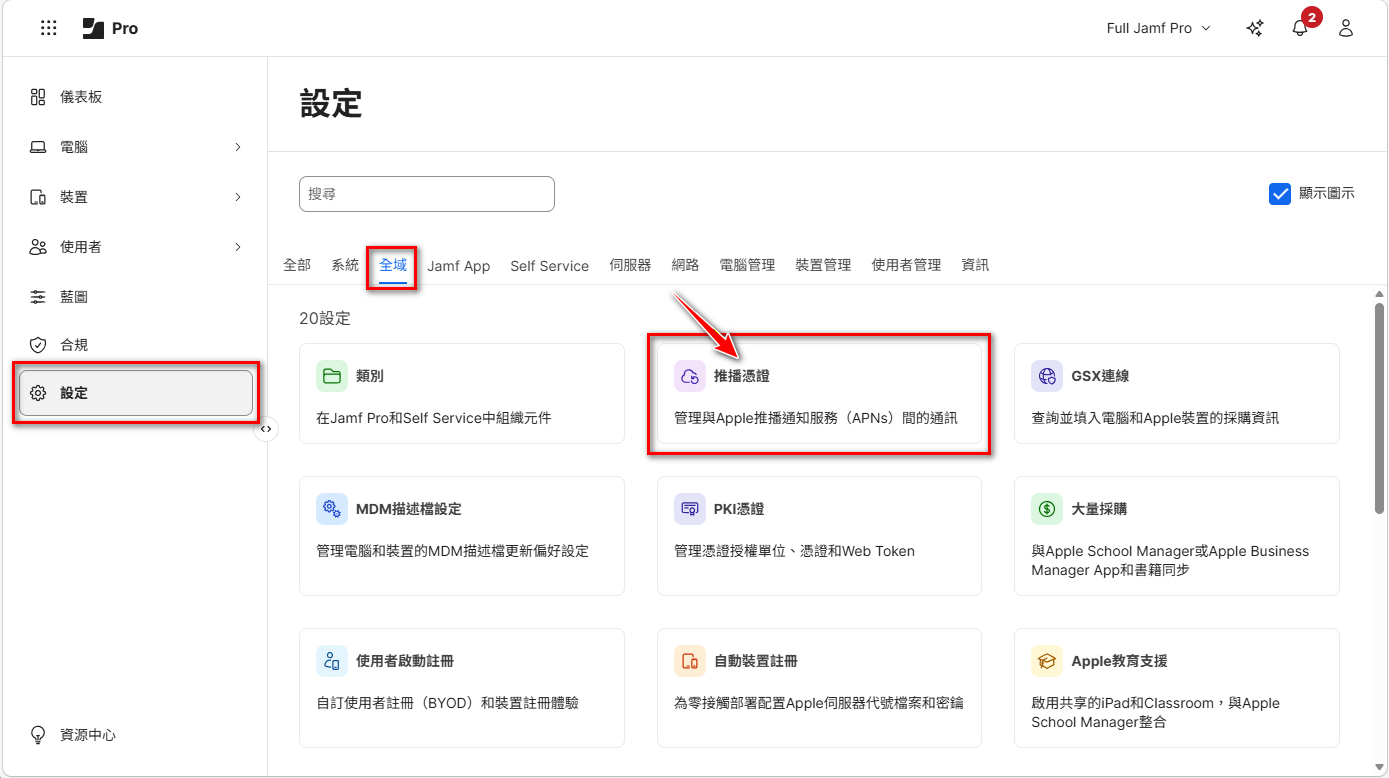The height and width of the screenshot is (778, 1389).
Task: Open the app launcher grid icon
Action: click(48, 28)
